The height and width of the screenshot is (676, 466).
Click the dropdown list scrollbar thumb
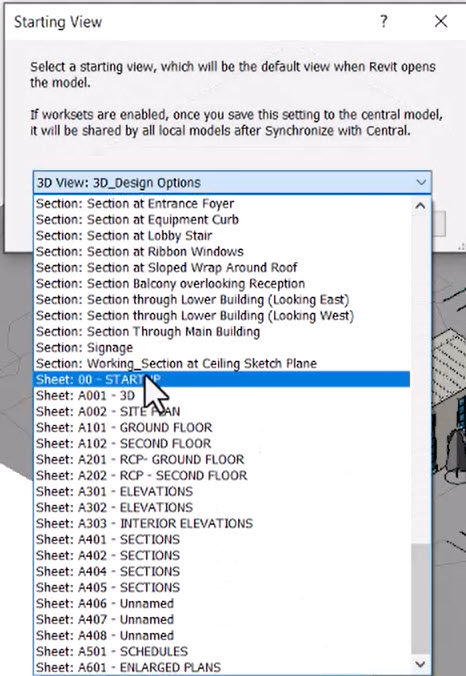[420, 599]
